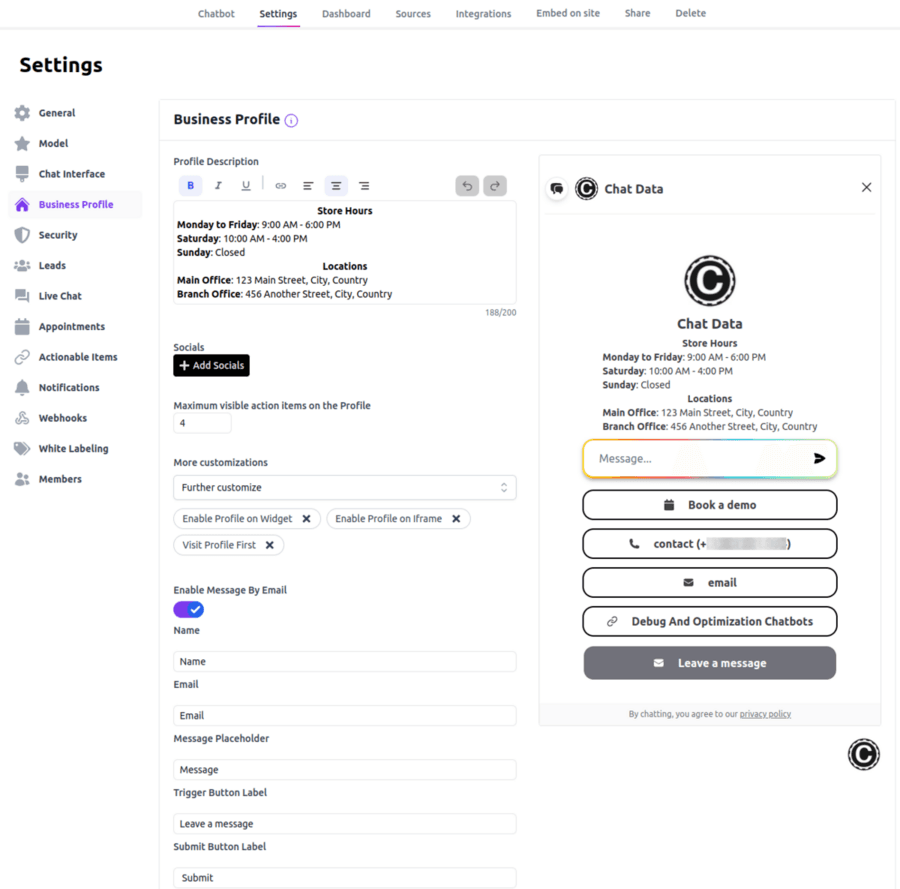This screenshot has width=900, height=889.
Task: Disable the Message By Email toggle
Action: 188,609
